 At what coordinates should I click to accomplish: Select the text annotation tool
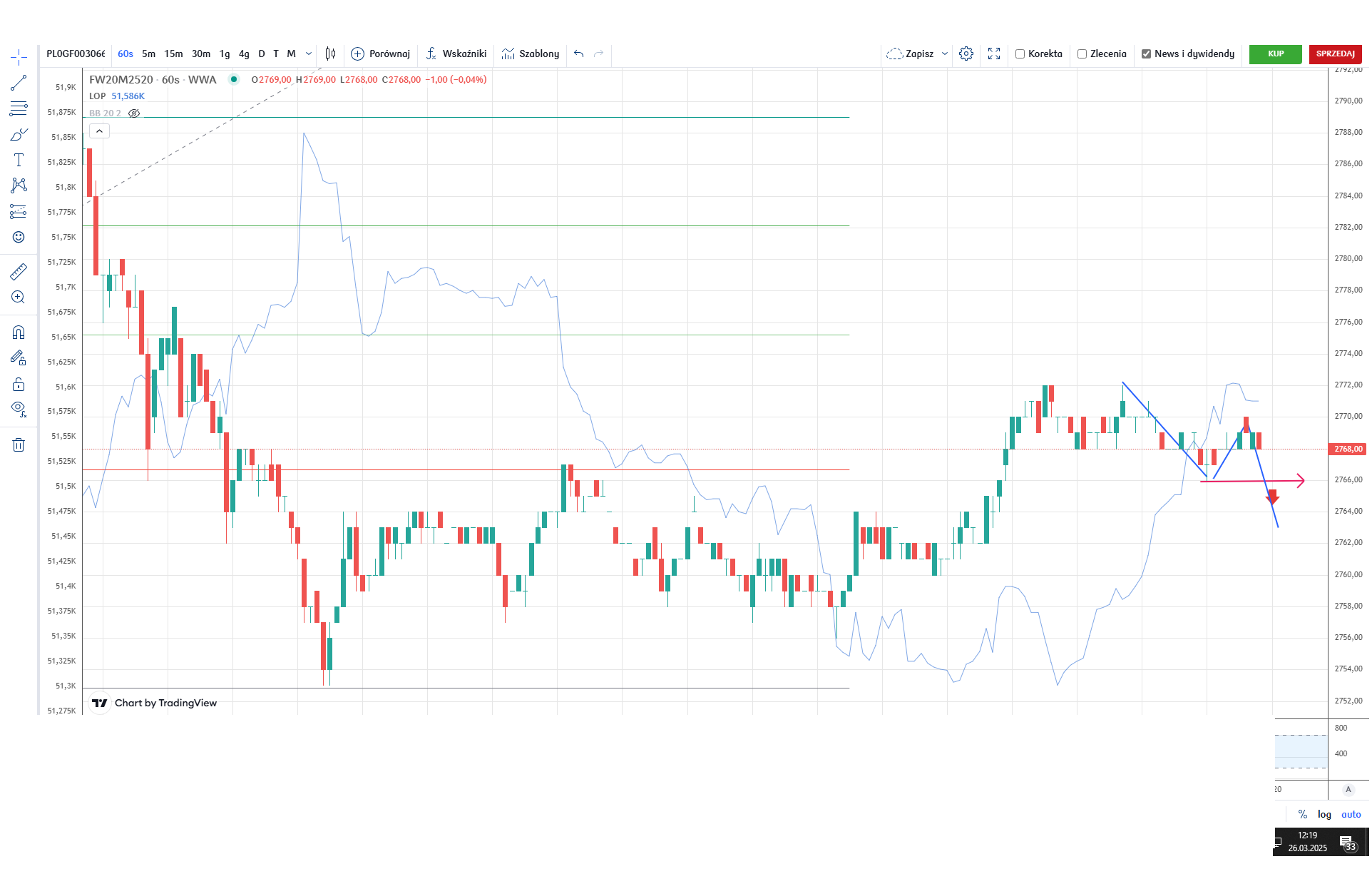[x=19, y=160]
